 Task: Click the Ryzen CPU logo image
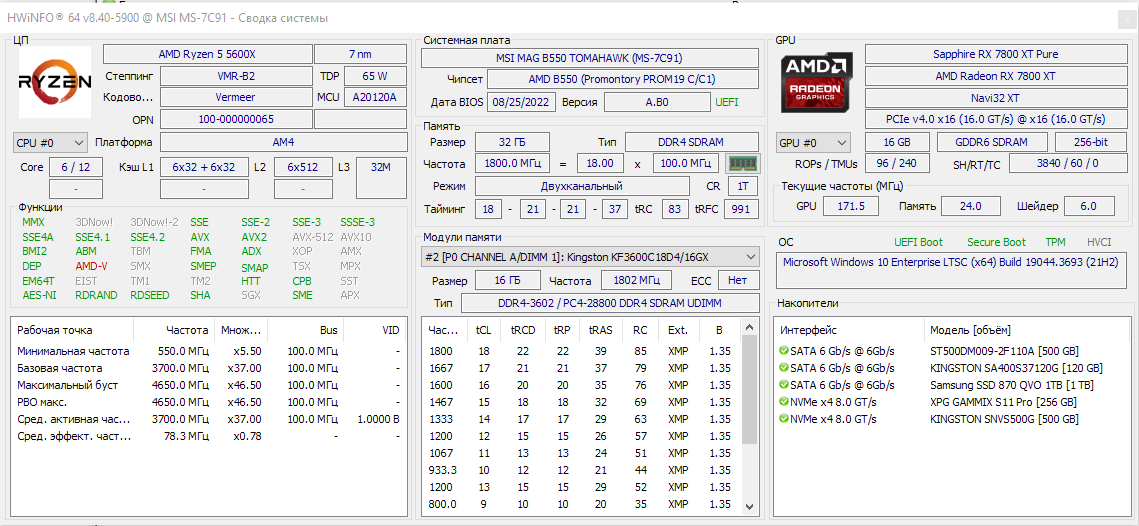pyautogui.click(x=55, y=81)
